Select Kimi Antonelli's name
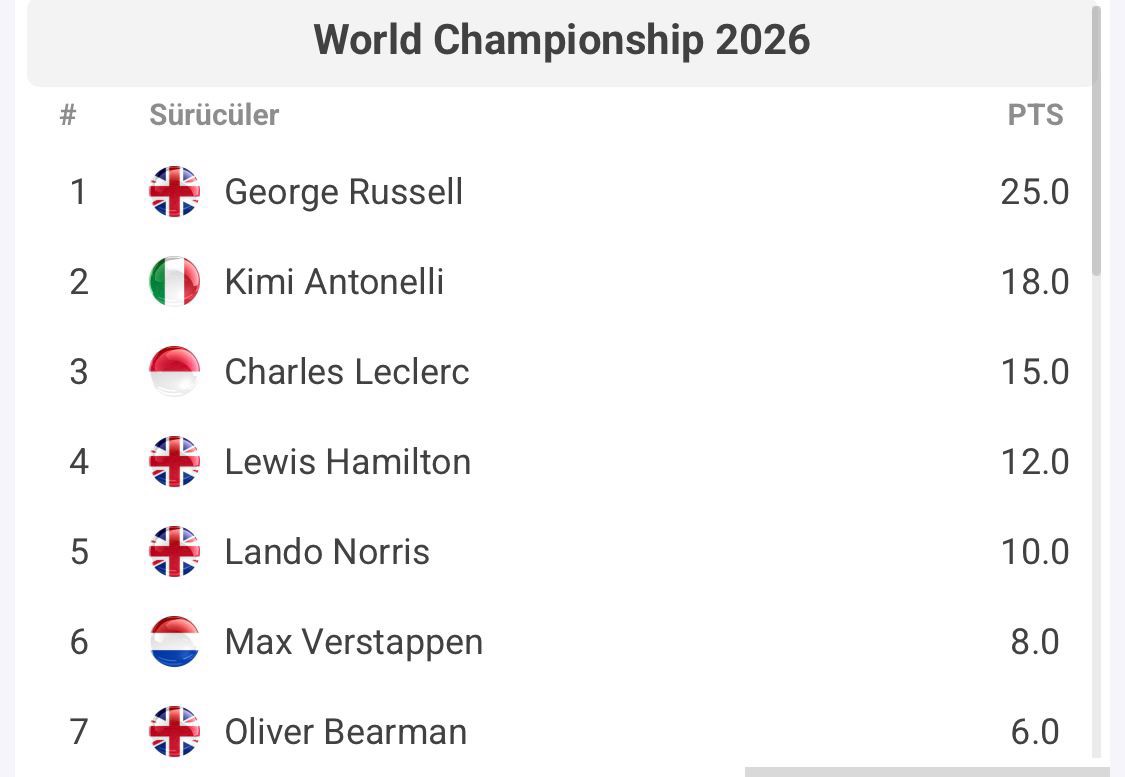 [334, 281]
